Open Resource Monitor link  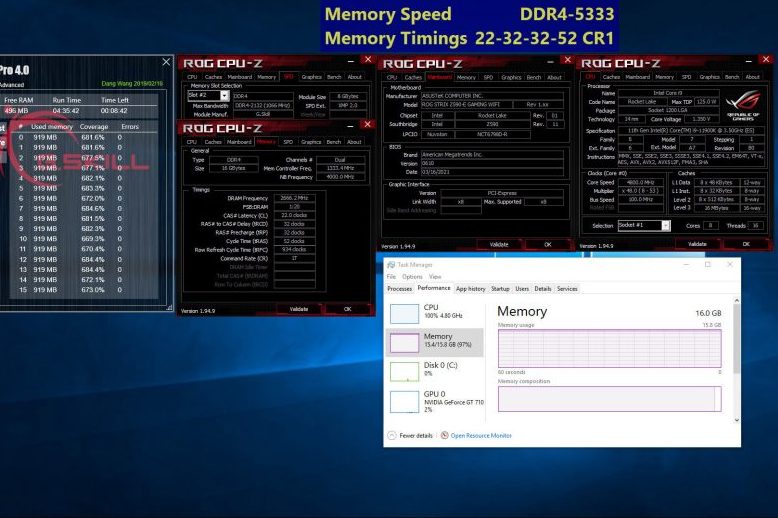(481, 435)
